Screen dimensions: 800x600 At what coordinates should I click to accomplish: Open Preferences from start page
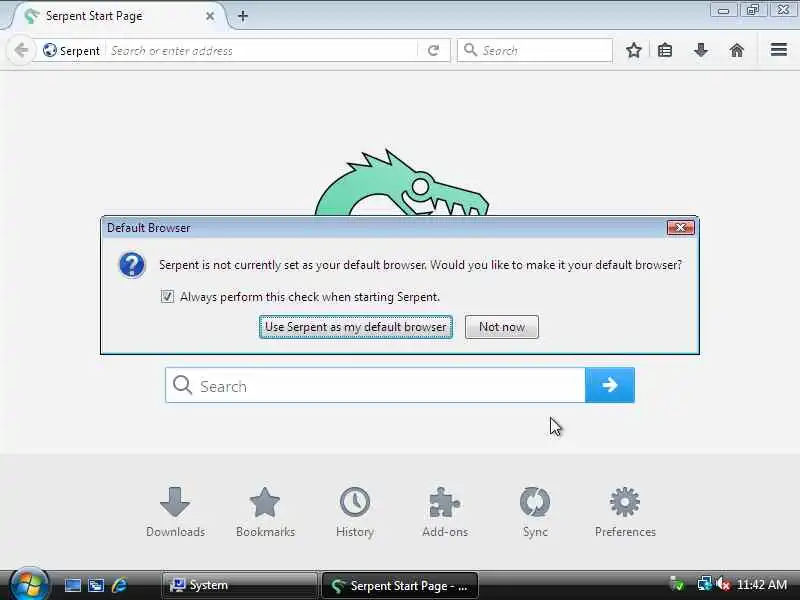click(x=625, y=512)
